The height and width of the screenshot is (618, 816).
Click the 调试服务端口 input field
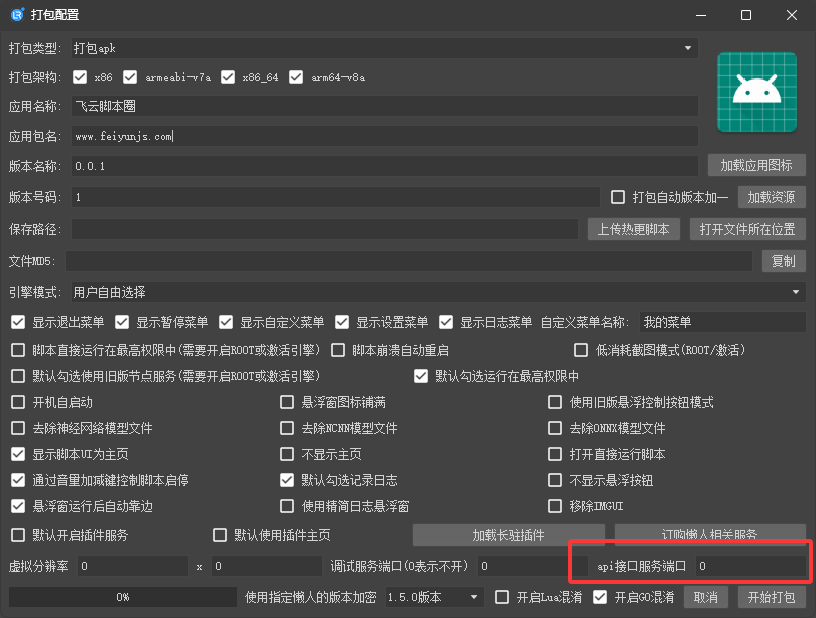coord(532,566)
